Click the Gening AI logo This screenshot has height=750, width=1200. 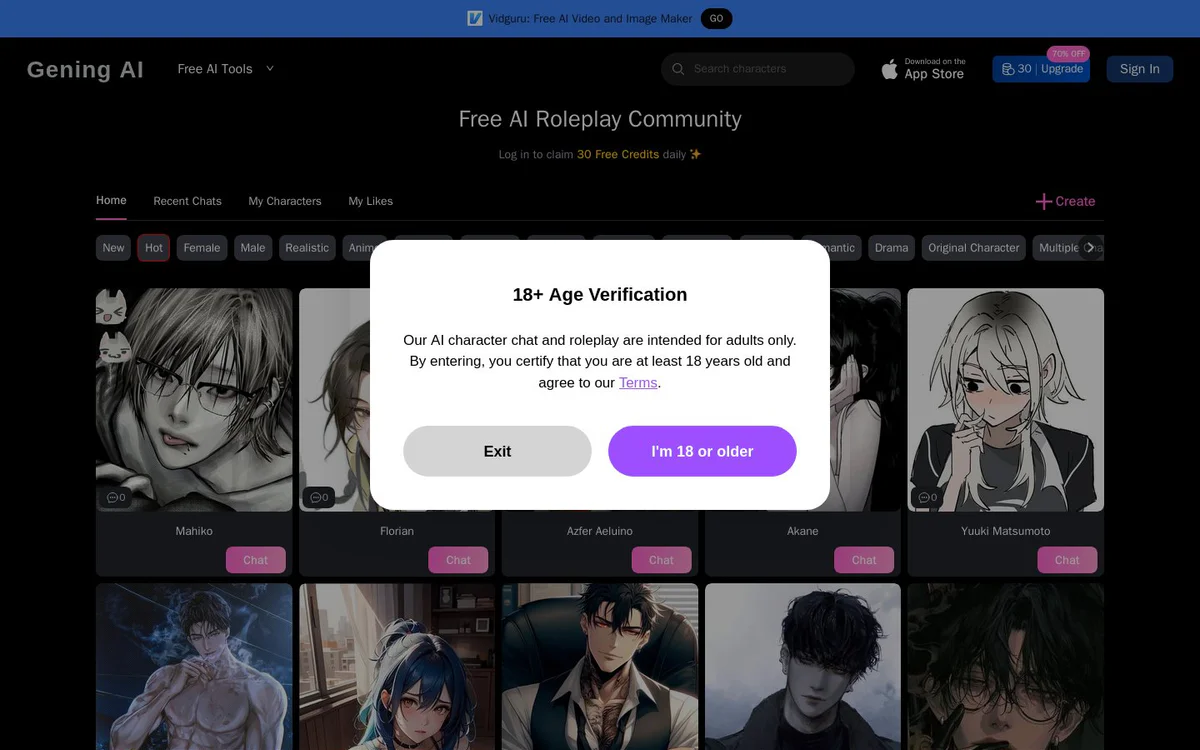pyautogui.click(x=85, y=69)
